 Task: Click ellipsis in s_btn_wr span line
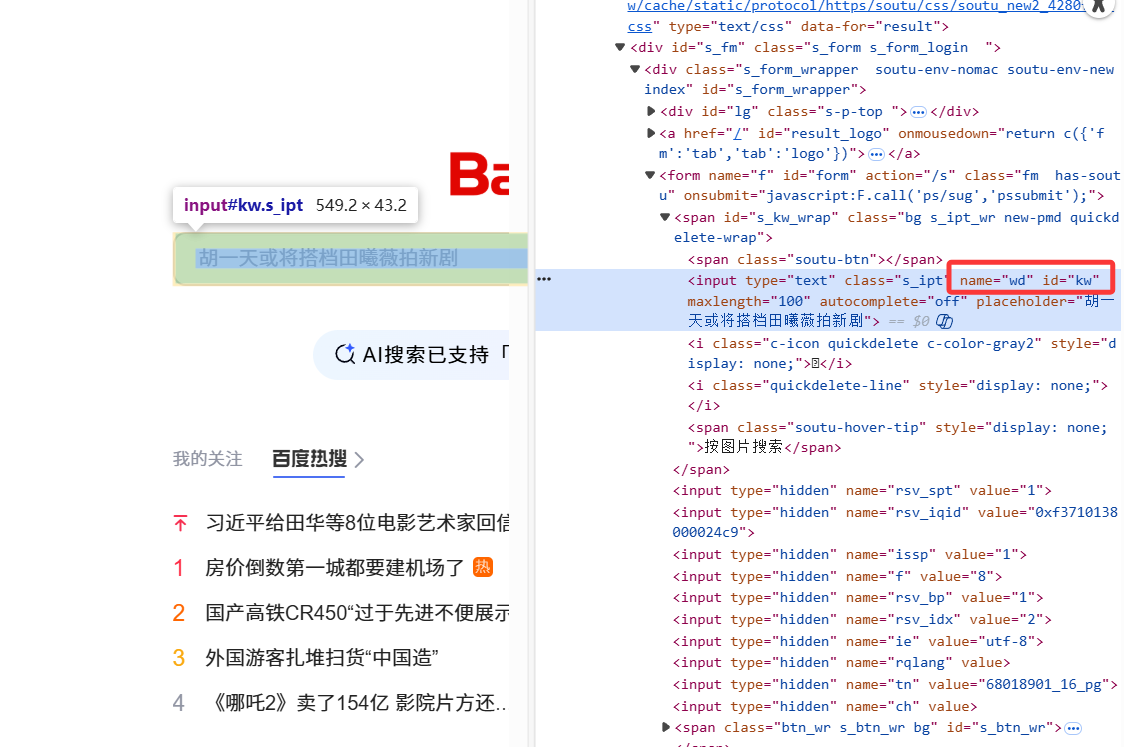[1072, 728]
